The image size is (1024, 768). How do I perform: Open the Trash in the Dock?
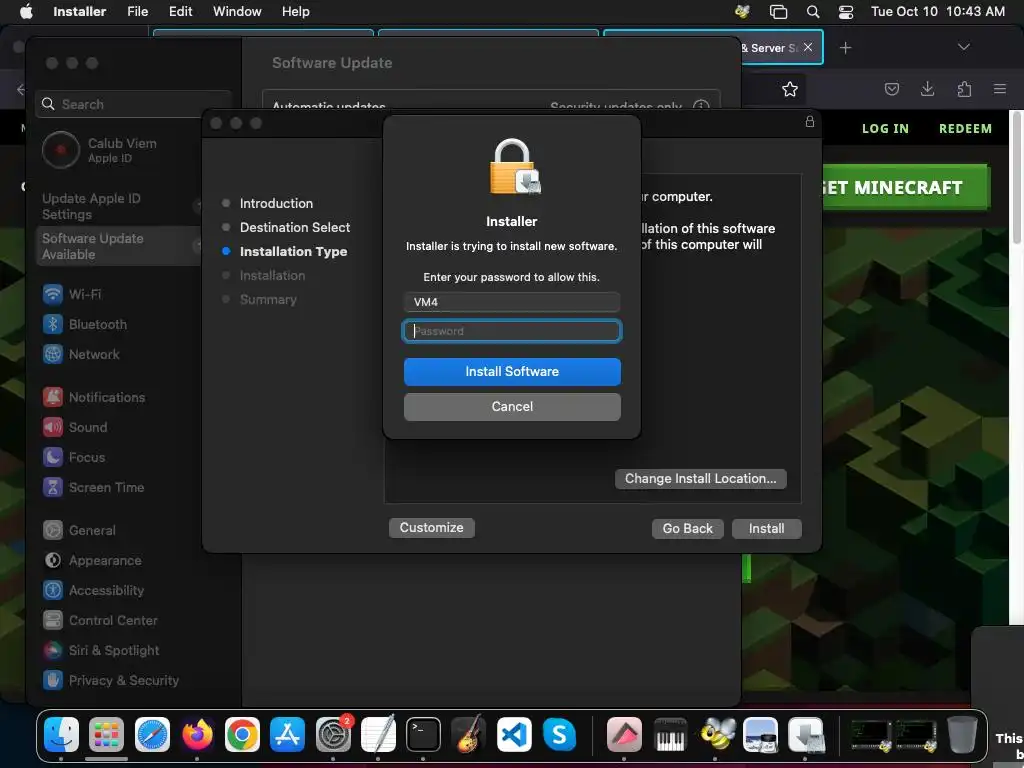[962, 734]
